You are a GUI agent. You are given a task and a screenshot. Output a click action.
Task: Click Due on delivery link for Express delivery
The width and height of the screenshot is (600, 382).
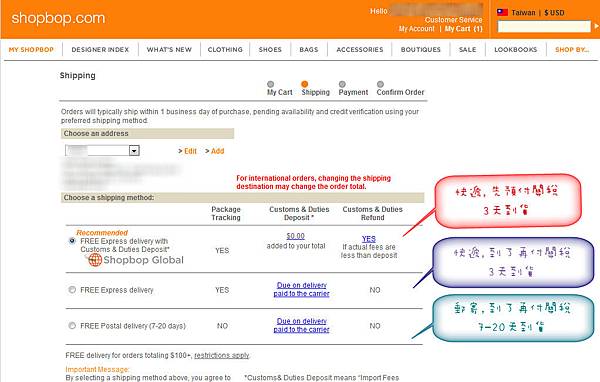point(302,289)
